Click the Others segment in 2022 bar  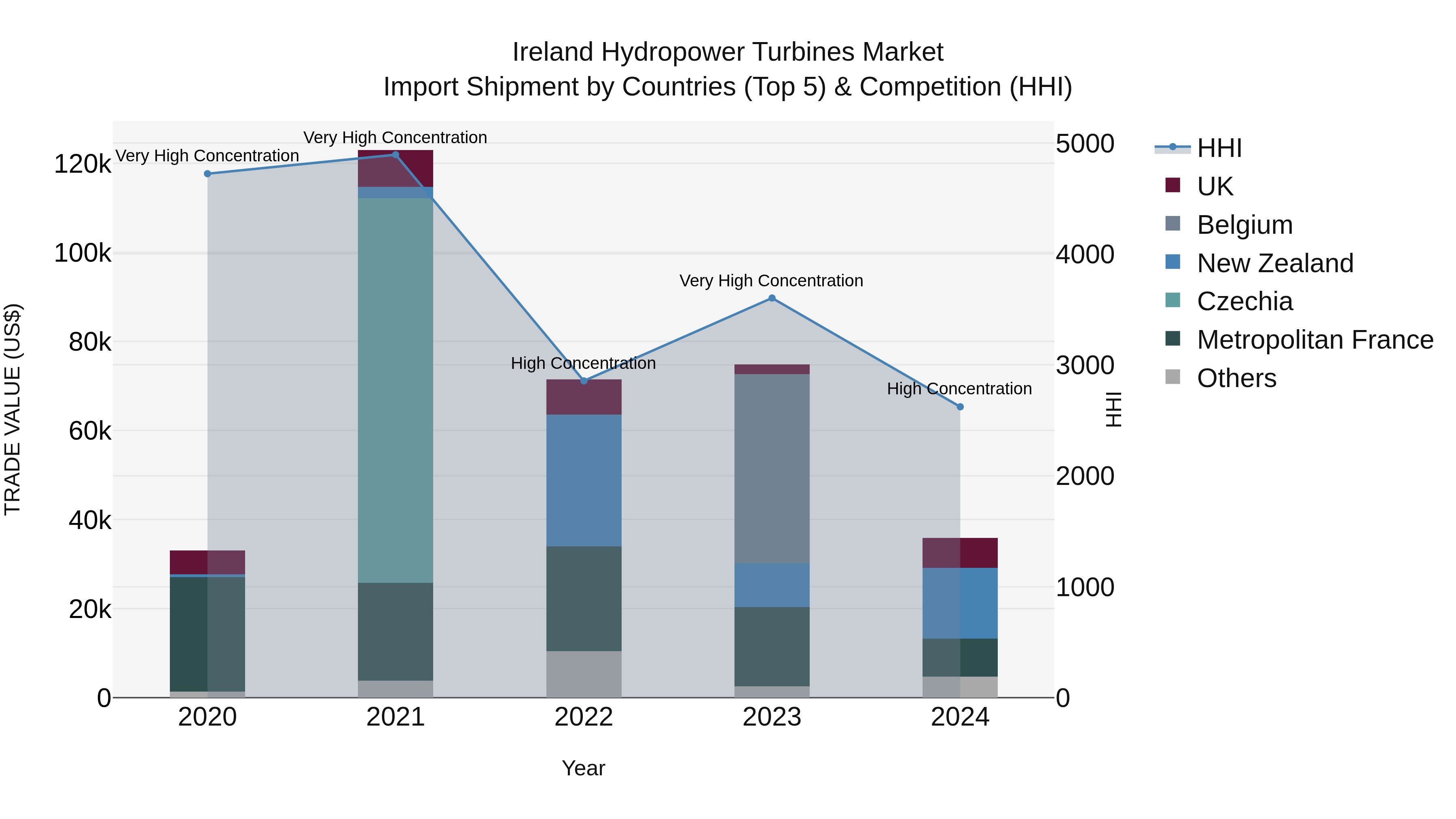(x=584, y=674)
